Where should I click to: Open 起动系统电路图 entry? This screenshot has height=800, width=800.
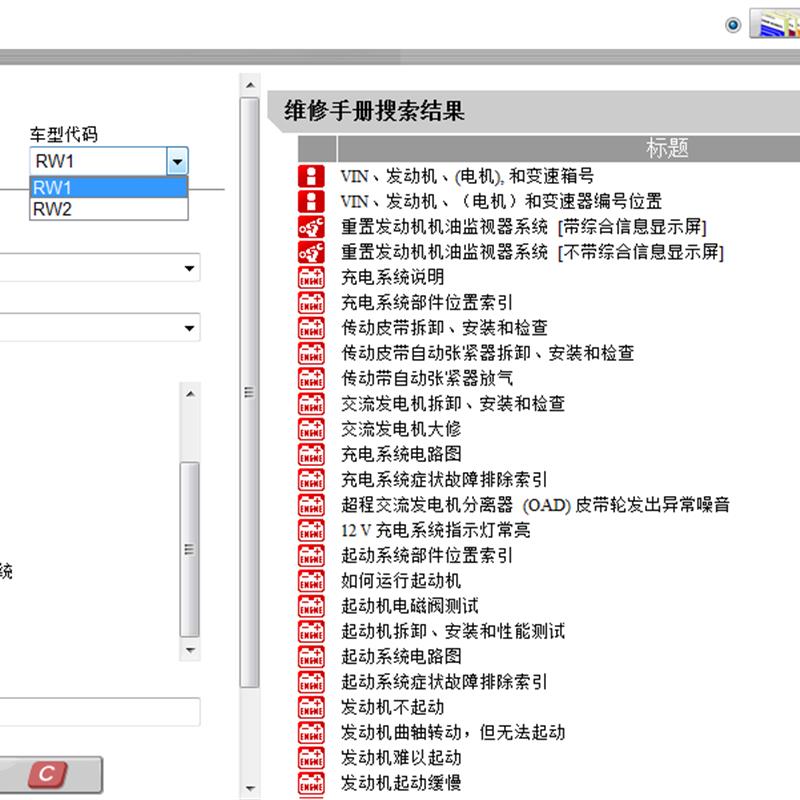click(401, 657)
